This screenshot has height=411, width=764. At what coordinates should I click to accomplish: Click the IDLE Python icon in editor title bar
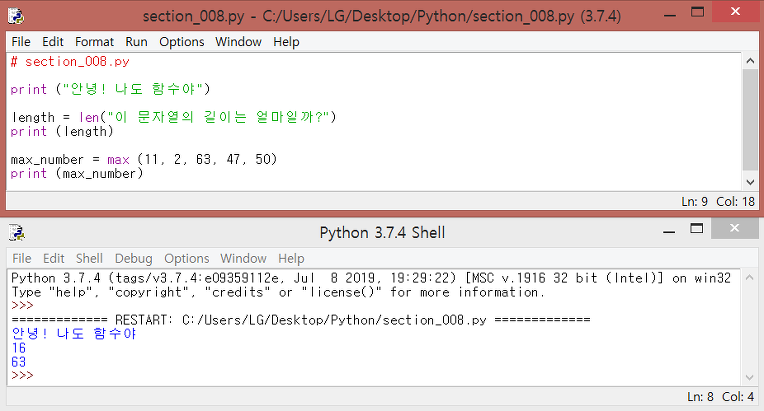click(16, 16)
